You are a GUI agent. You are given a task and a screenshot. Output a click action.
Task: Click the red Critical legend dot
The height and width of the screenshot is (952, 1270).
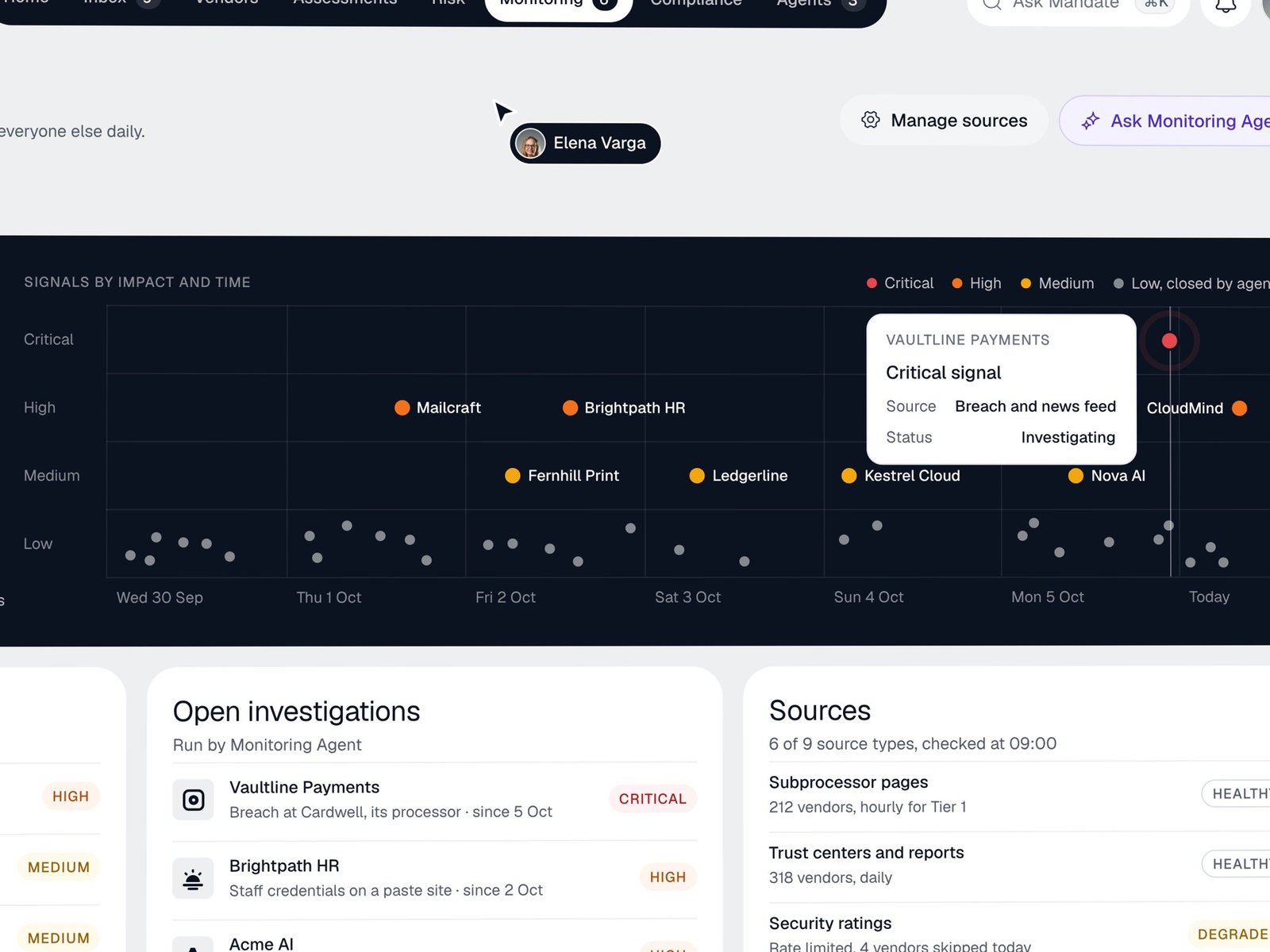point(872,283)
